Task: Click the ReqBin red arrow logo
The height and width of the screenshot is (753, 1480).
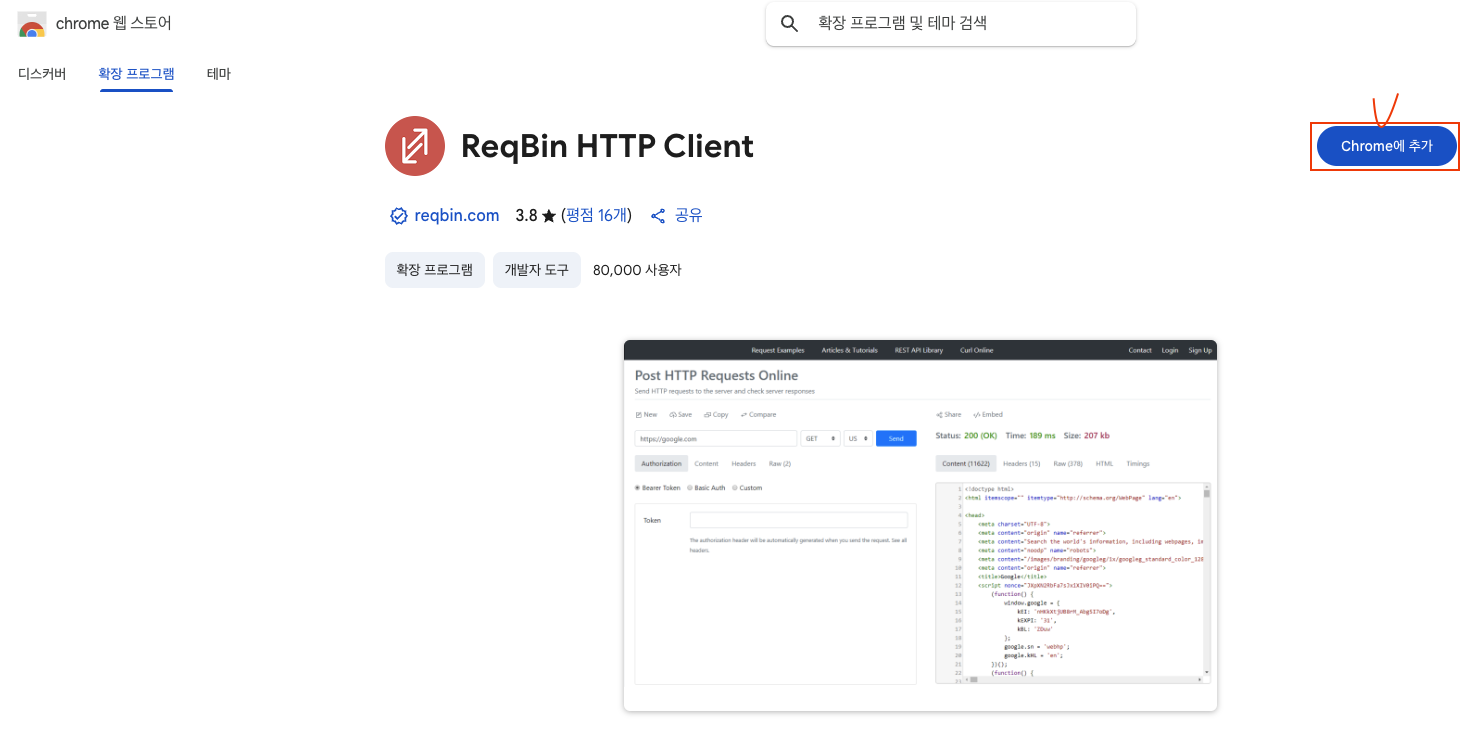Action: pos(414,146)
